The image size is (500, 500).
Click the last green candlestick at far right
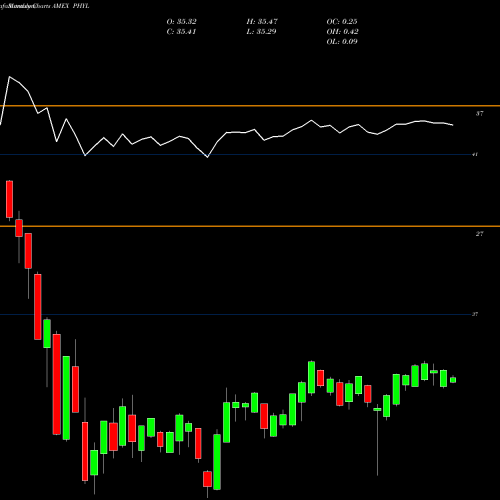click(x=453, y=379)
